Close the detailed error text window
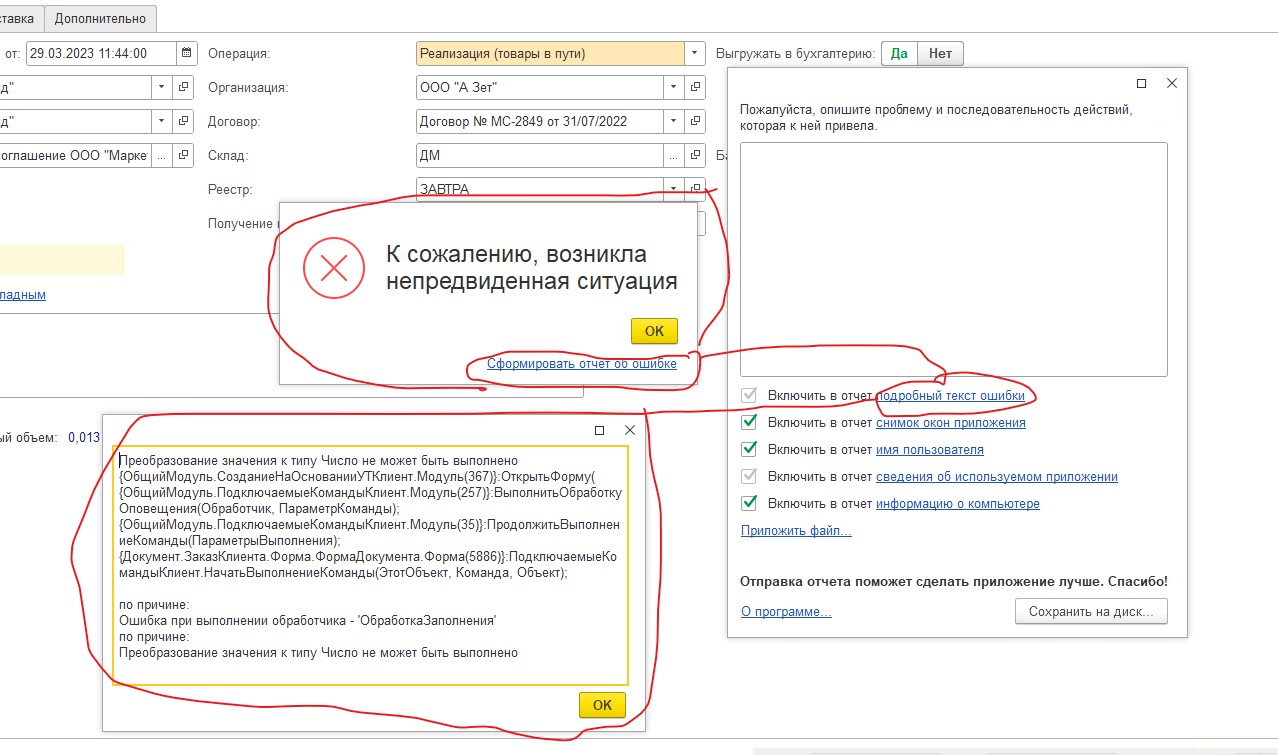Image resolution: width=1278 pixels, height=755 pixels. (629, 430)
